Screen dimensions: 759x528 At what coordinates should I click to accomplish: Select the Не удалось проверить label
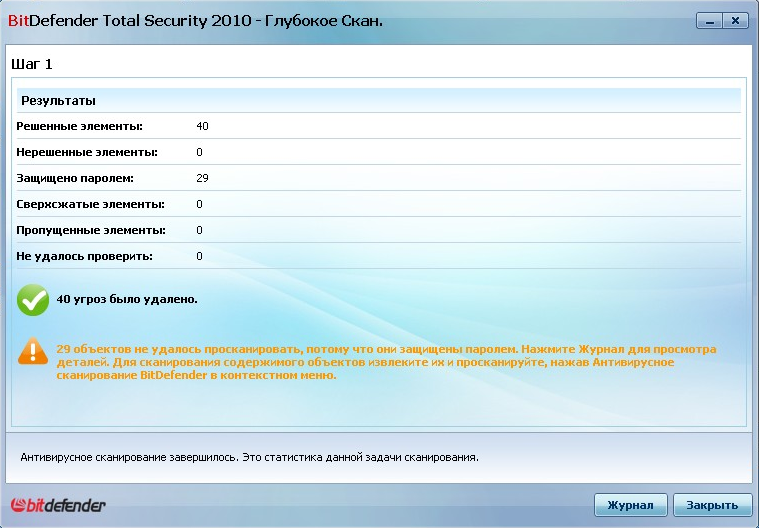(x=85, y=256)
